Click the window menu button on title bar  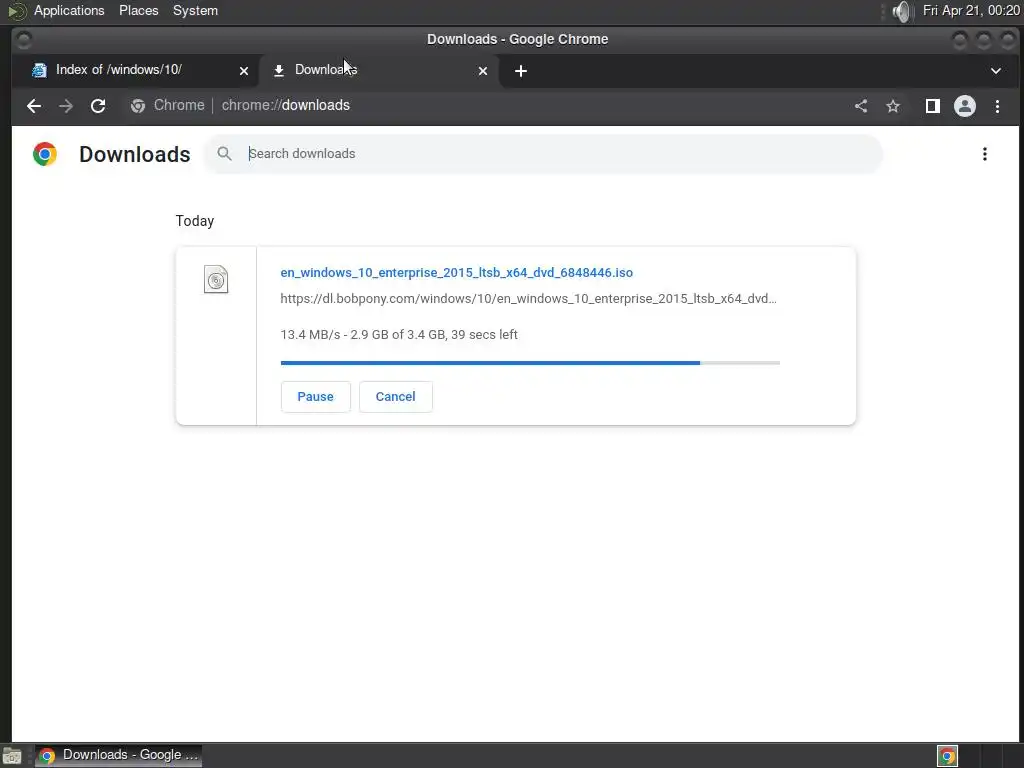pos(24,40)
